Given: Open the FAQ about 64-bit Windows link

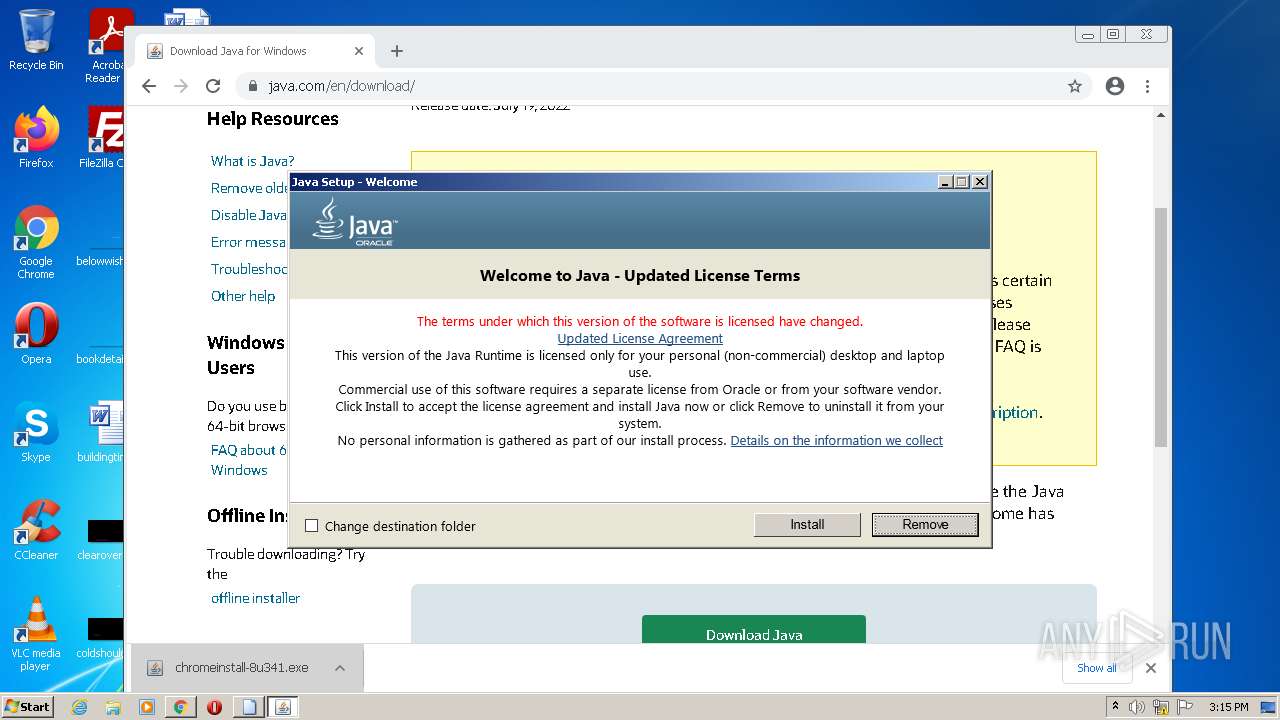Looking at the screenshot, I should click(248, 460).
